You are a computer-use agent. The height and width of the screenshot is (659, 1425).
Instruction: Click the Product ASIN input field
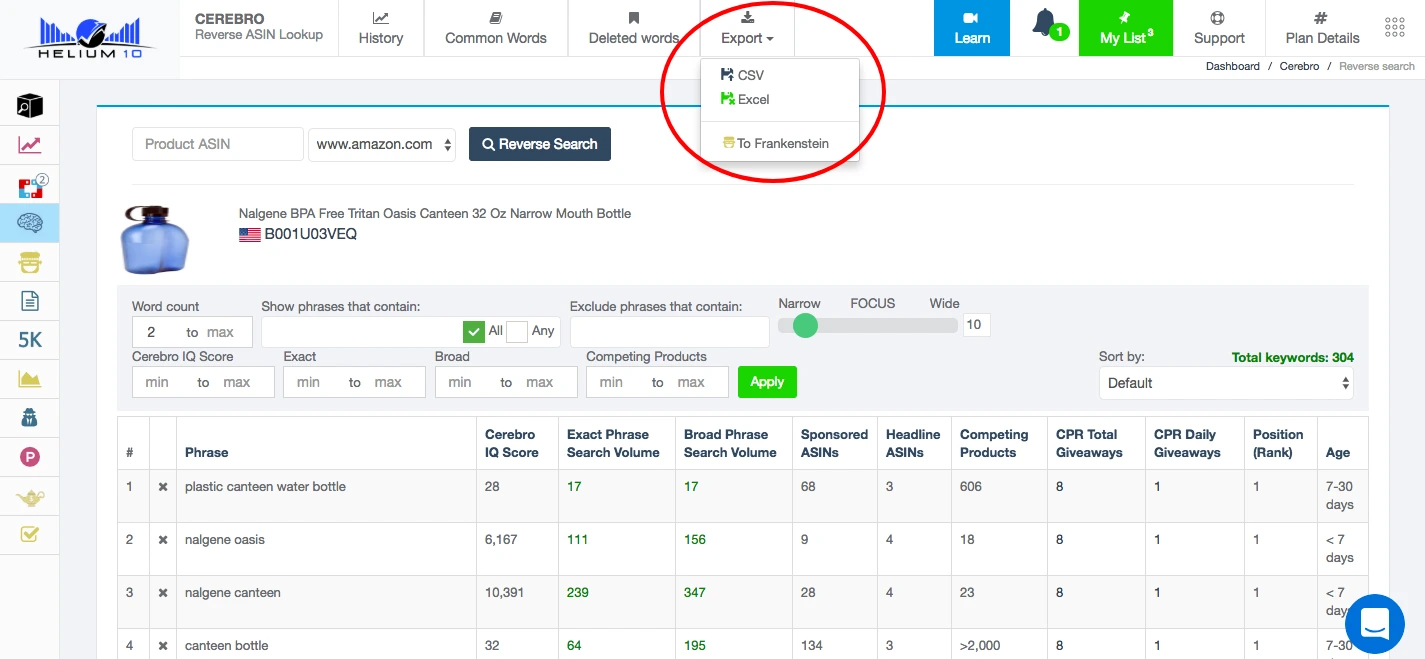(x=217, y=144)
